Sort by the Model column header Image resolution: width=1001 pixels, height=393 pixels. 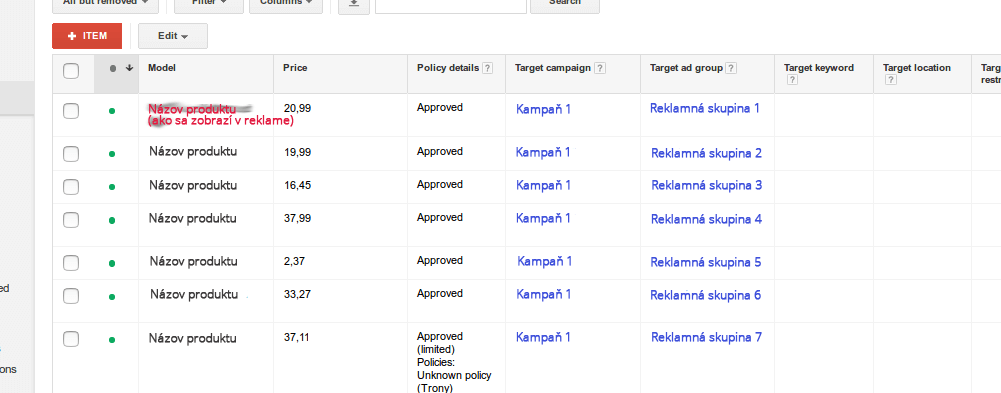pos(162,68)
